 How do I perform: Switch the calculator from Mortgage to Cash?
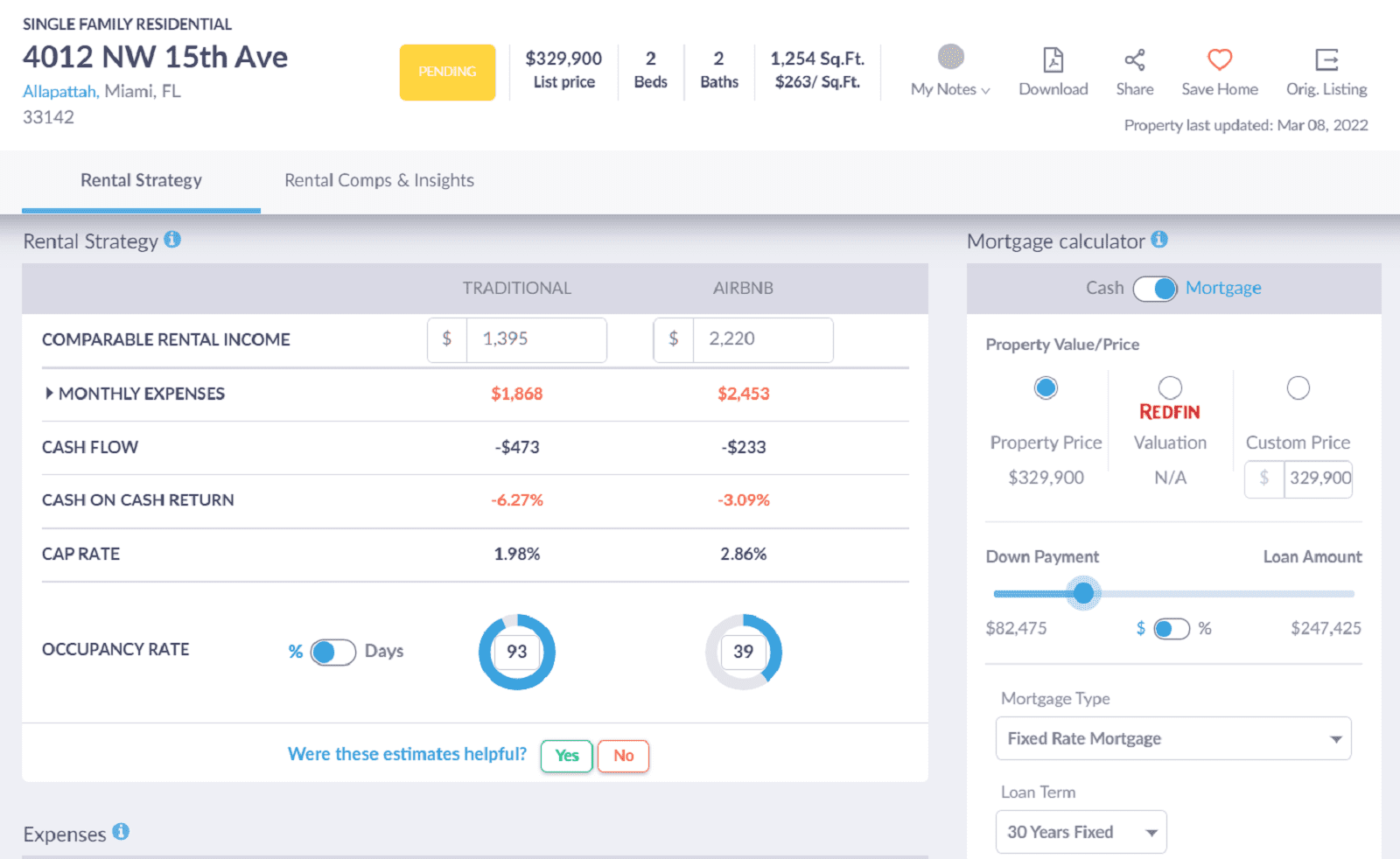1156,288
